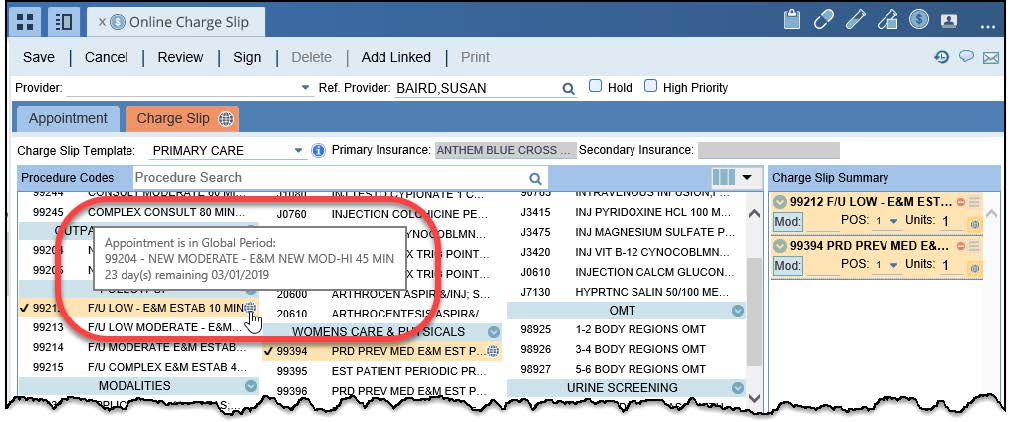The width and height of the screenshot is (1012, 422).
Task: Click the Save button
Action: pos(39,57)
